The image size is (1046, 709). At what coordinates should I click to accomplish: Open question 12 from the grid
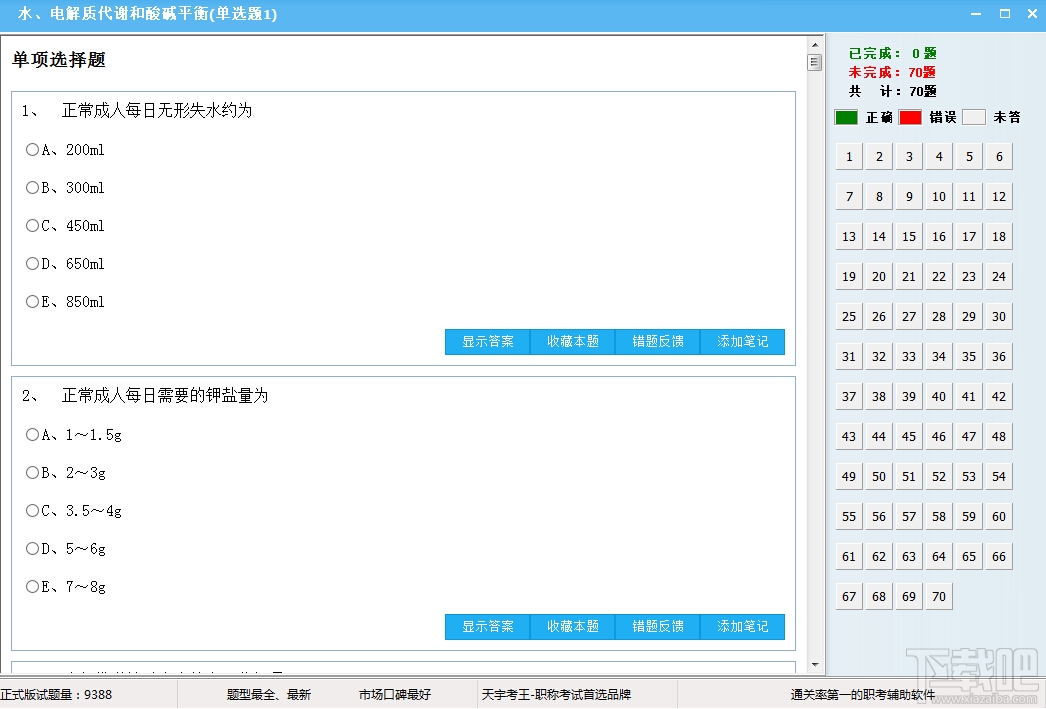tap(999, 197)
